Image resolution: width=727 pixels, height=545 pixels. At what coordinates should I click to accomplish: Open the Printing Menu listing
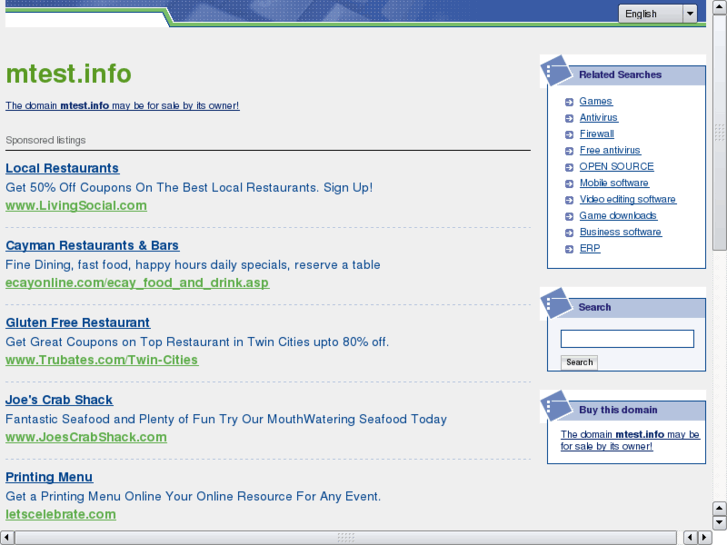pos(49,477)
